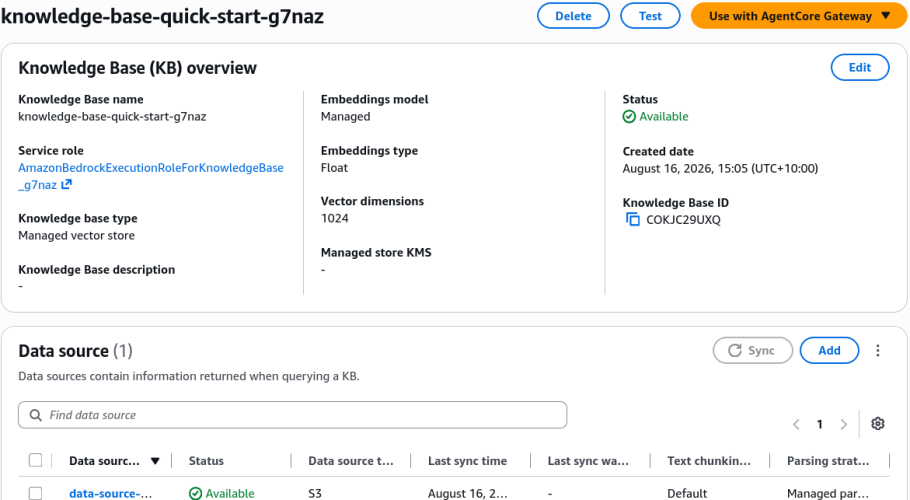
Task: Click Available status in the data source row
Action: click(x=222, y=493)
